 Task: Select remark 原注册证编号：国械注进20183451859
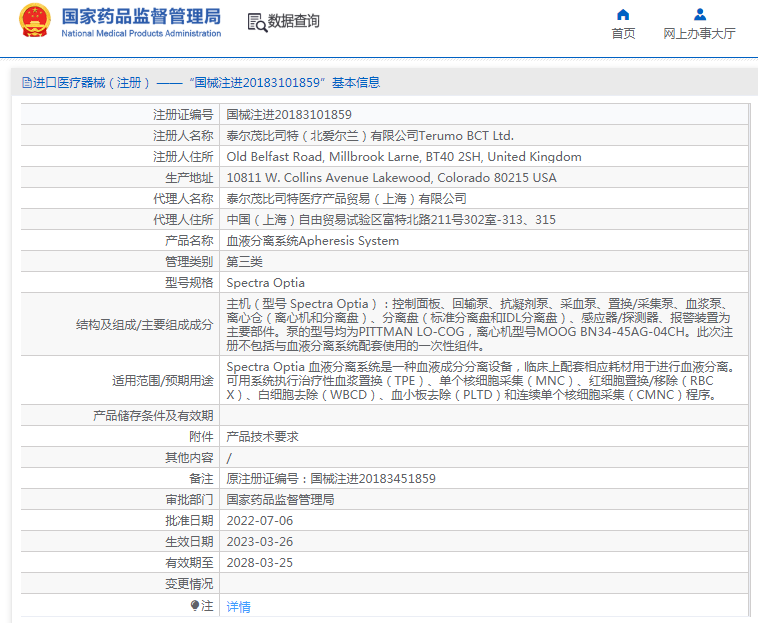click(x=331, y=478)
